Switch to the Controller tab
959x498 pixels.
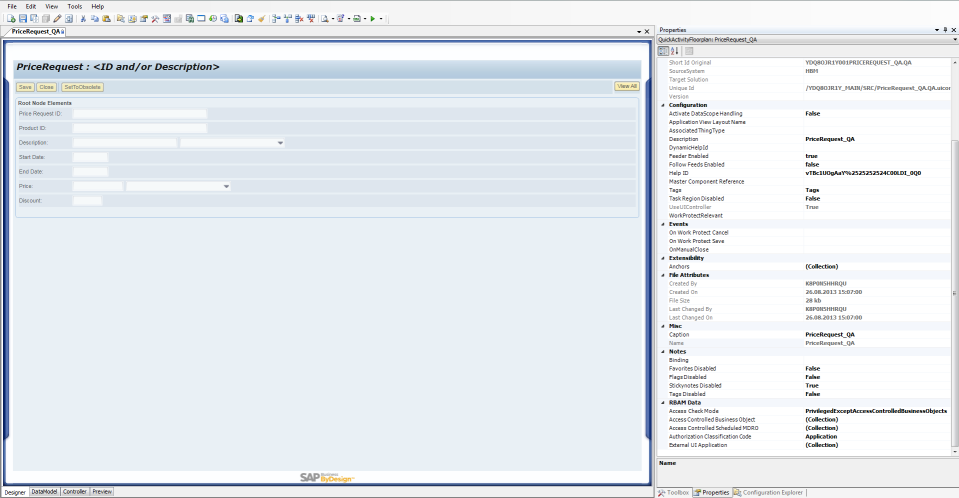click(x=75, y=492)
